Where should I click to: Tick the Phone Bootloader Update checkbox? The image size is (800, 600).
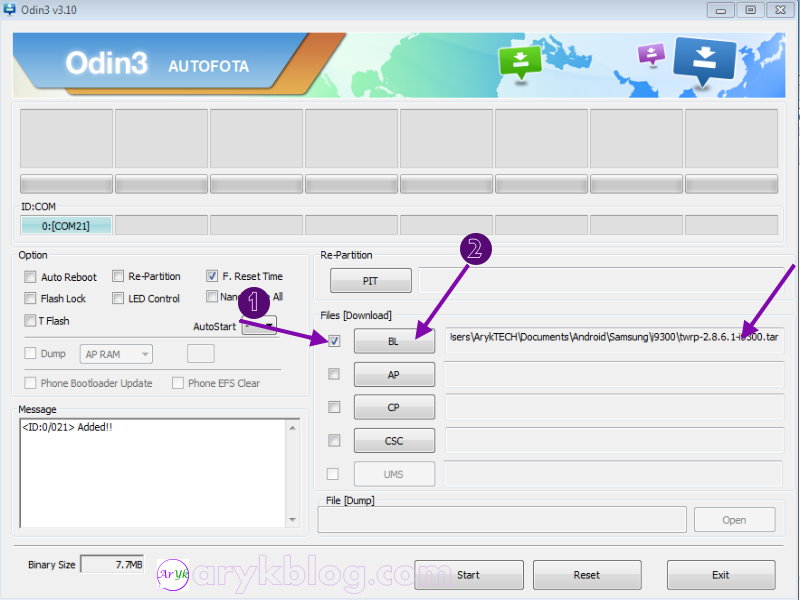click(x=30, y=383)
